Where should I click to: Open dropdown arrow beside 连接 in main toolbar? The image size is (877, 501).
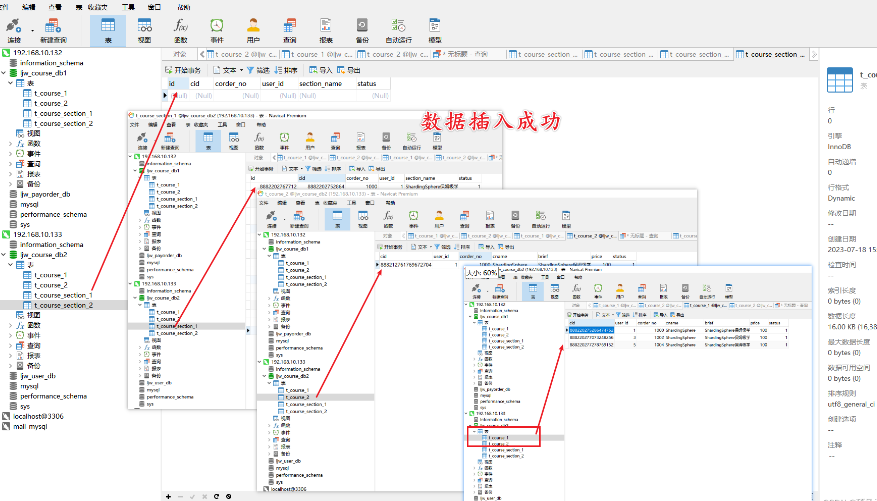[32, 30]
